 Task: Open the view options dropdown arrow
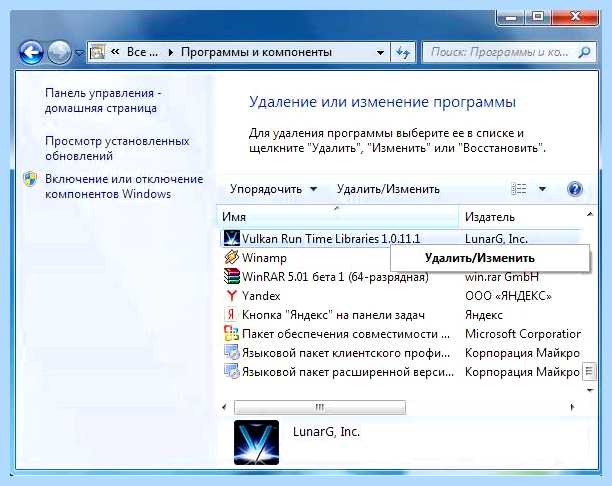[x=542, y=189]
